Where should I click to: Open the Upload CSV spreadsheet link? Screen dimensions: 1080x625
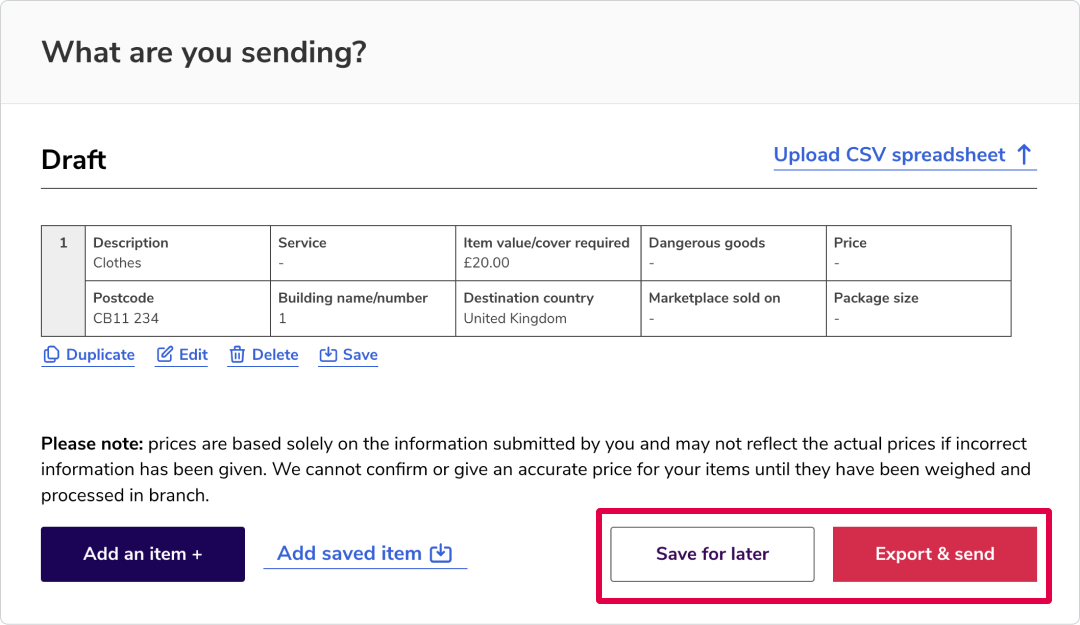click(904, 155)
